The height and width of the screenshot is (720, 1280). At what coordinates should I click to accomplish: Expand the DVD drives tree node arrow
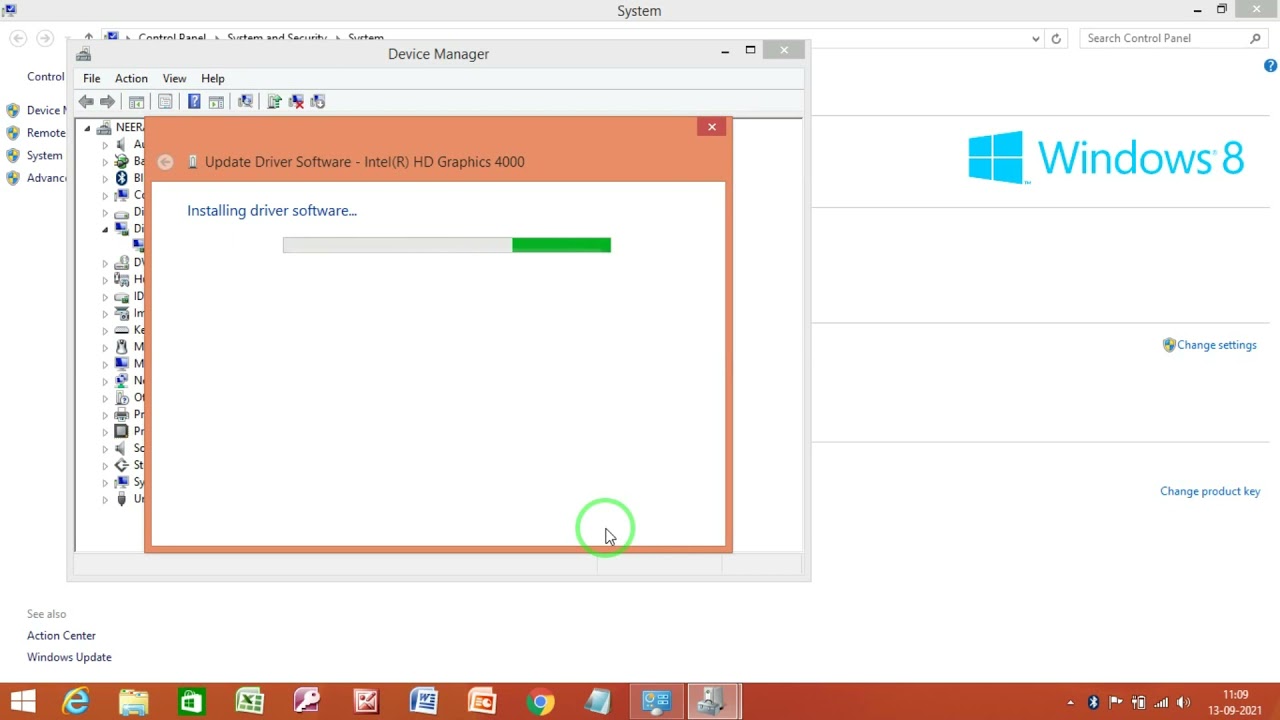pyautogui.click(x=105, y=263)
